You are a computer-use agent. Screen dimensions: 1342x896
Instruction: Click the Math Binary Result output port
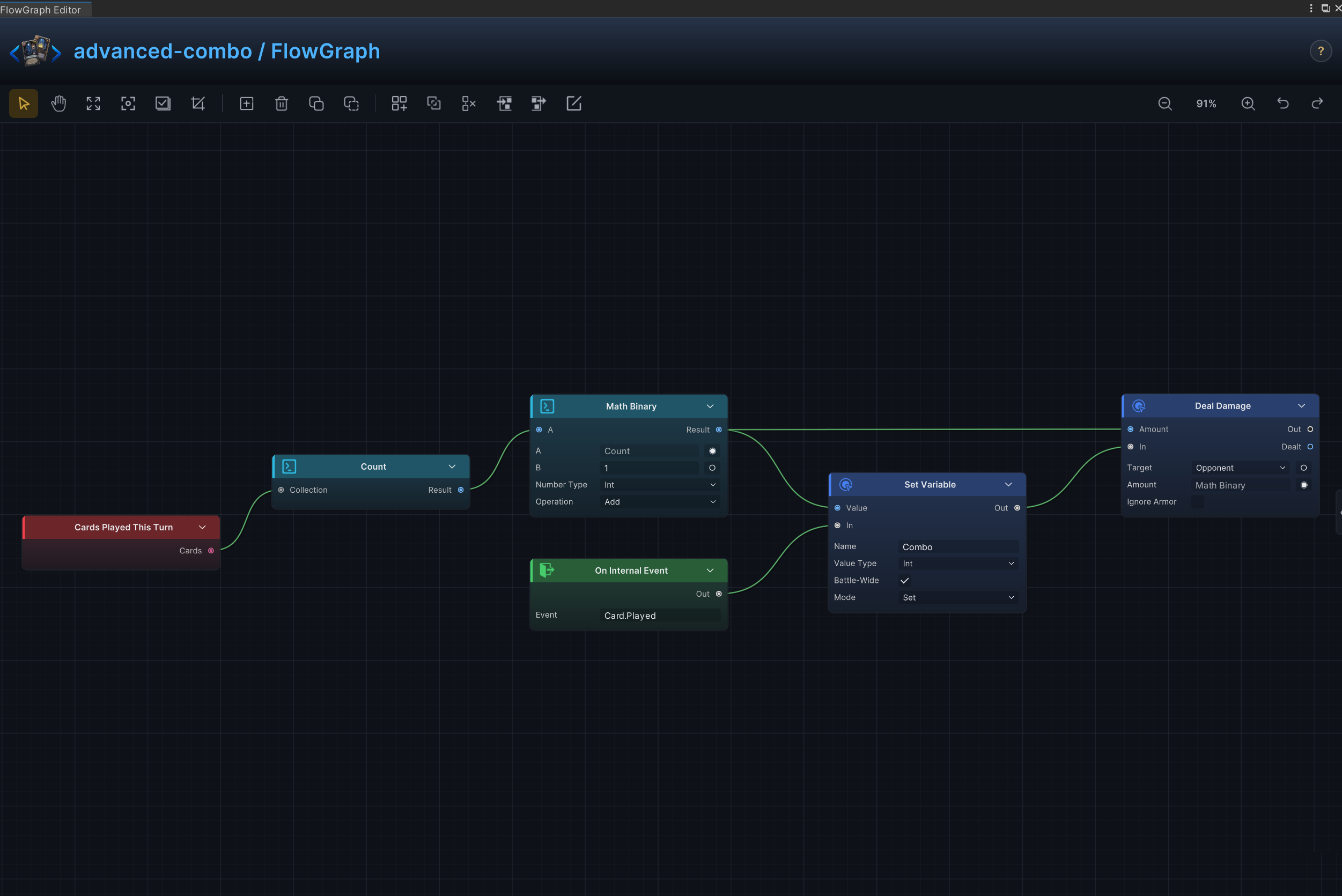(x=719, y=430)
